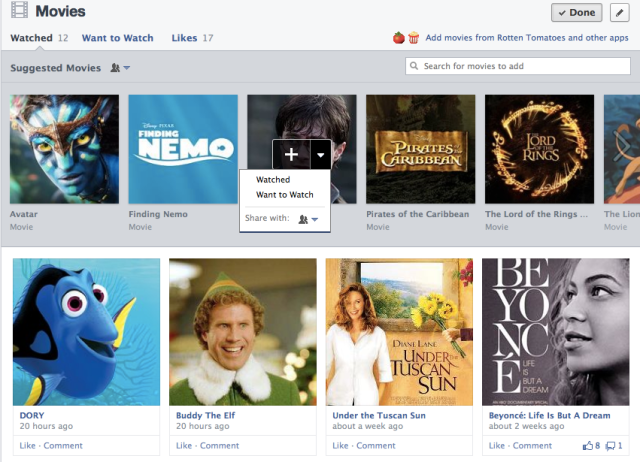Click the thumbs-up count on Beyoncé card

pyautogui.click(x=591, y=446)
